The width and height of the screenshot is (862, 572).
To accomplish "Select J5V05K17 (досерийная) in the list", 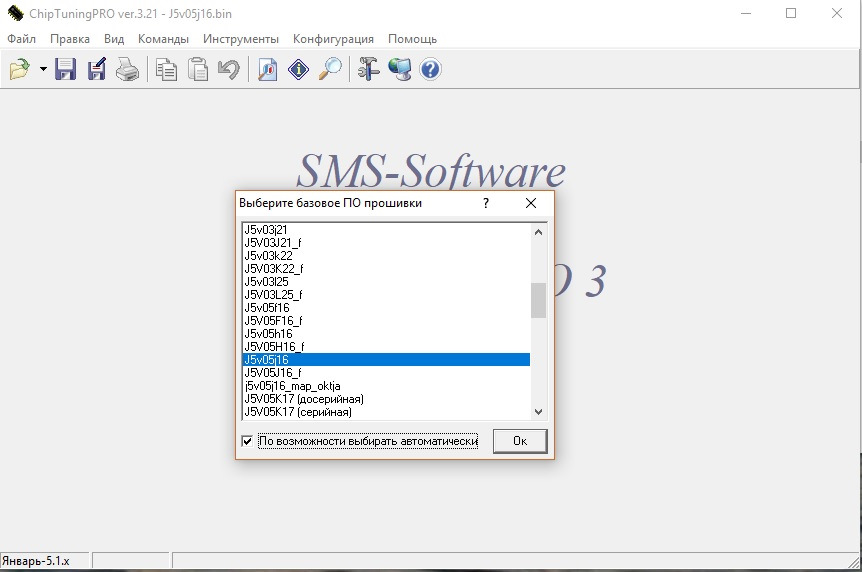I will pyautogui.click(x=386, y=399).
